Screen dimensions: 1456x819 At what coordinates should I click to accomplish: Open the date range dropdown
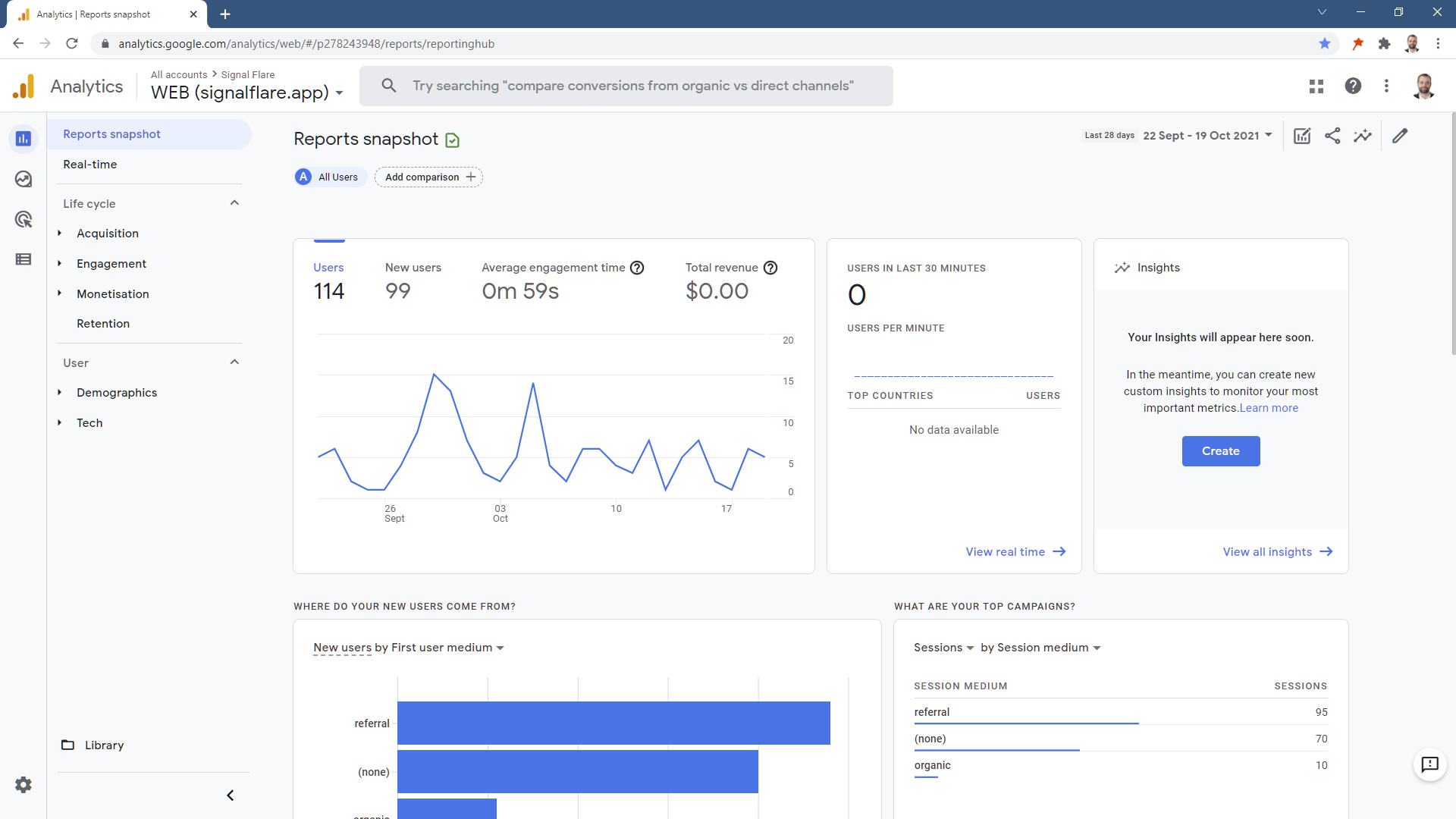[1207, 136]
